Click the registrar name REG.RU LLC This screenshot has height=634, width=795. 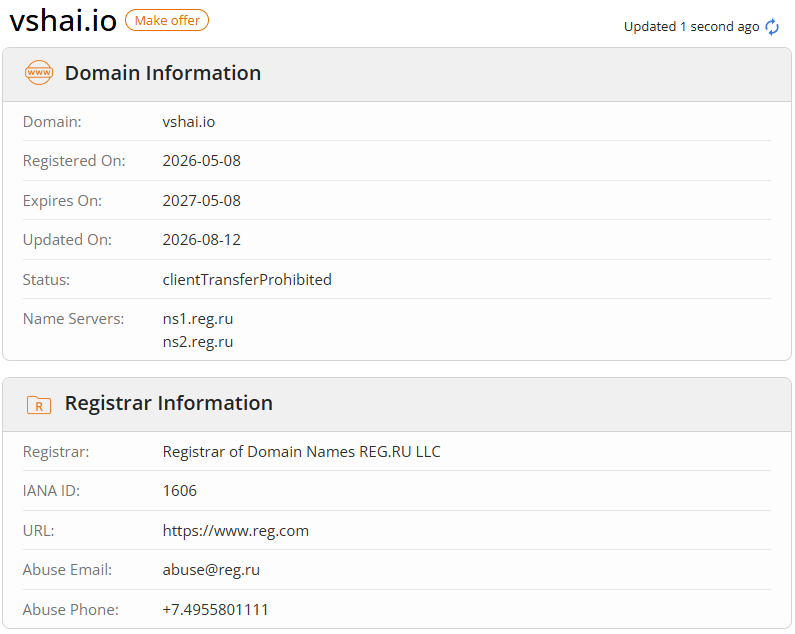[x=302, y=452]
